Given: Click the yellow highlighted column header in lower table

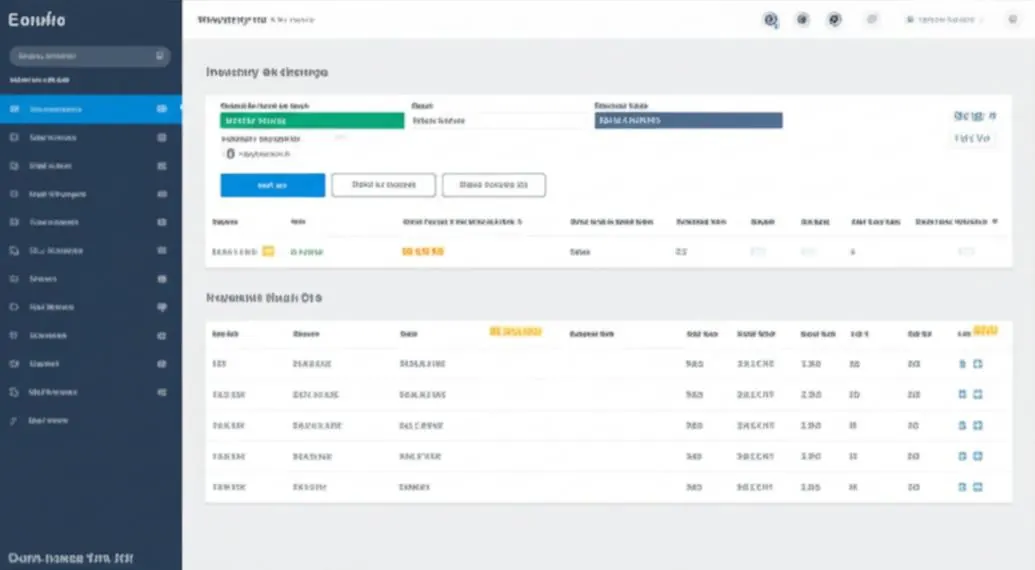Looking at the screenshot, I should 516,331.
